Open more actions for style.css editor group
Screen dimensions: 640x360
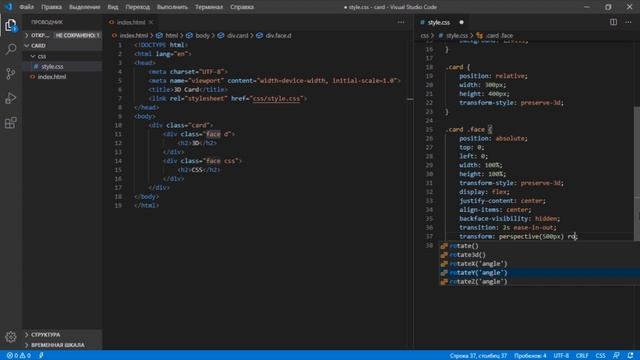coord(628,22)
